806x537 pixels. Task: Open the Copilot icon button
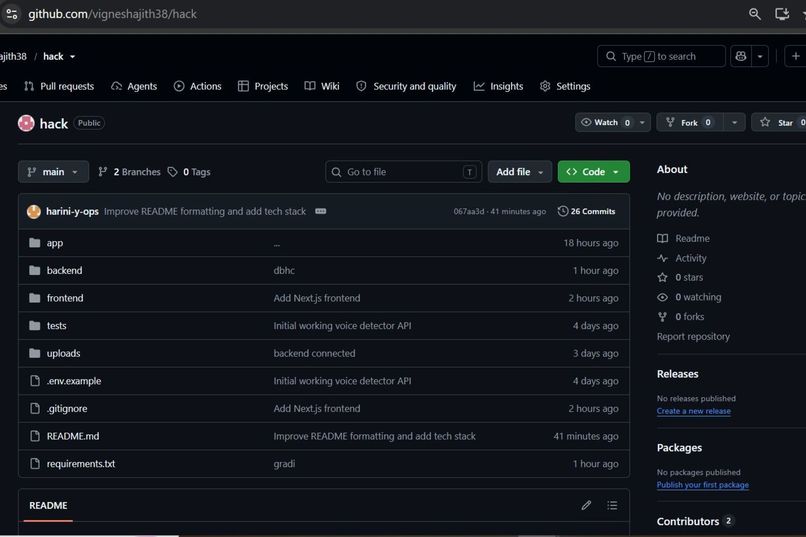click(x=741, y=56)
